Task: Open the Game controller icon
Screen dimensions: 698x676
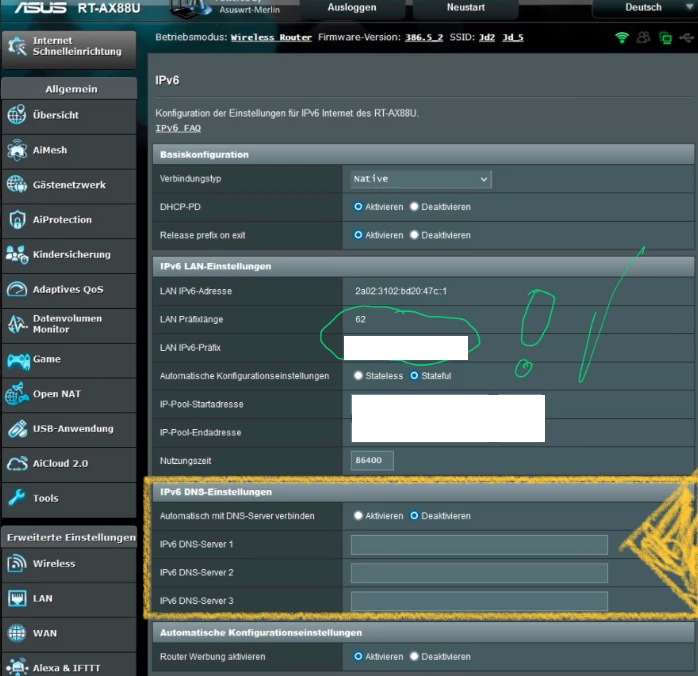Action: tap(18, 360)
